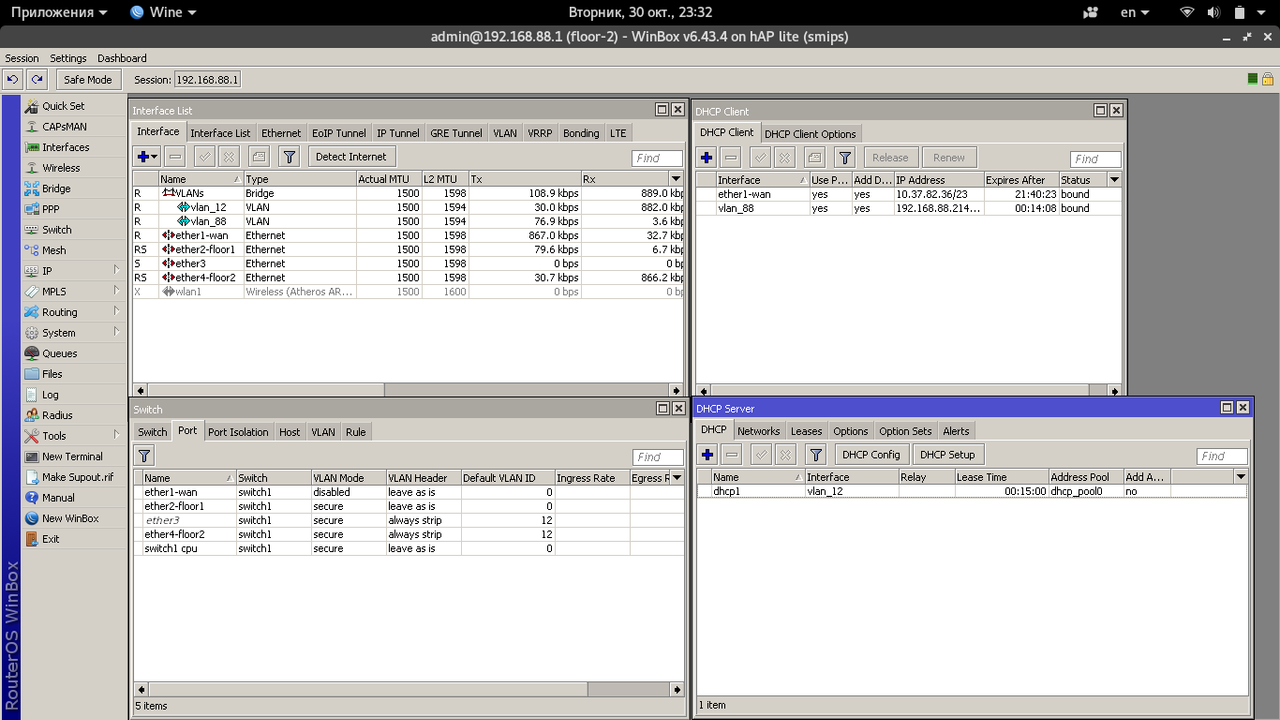Open the Dashboard menu

[x=122, y=58]
